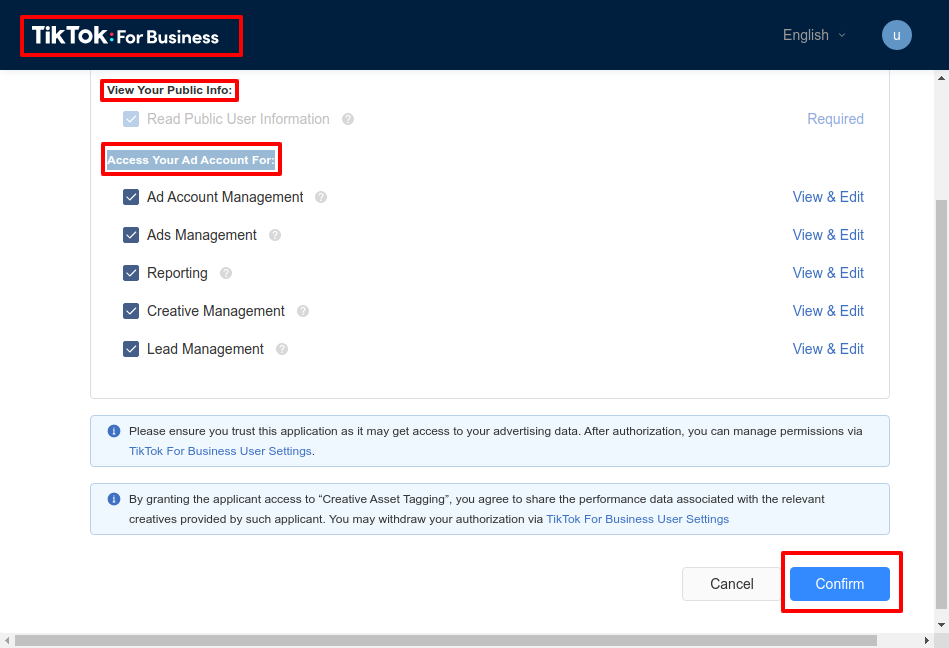This screenshot has height=648, width=949.
Task: Uncheck the Ads Management checkbox
Action: 131,235
